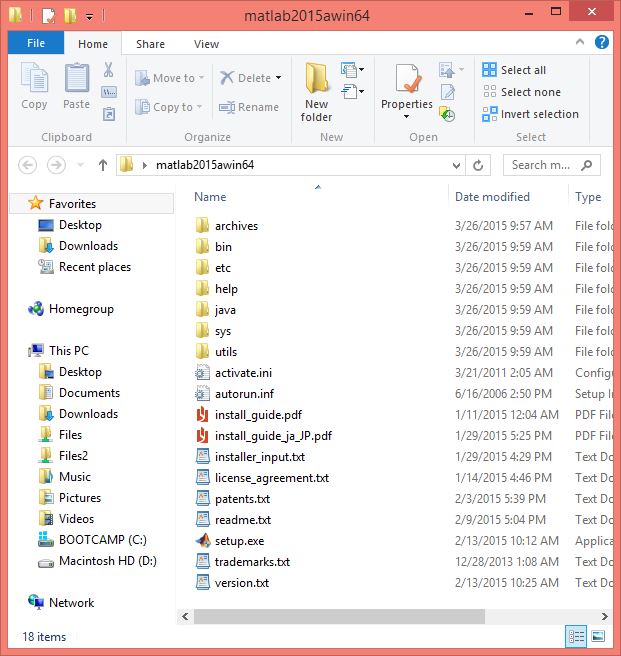Click the Rename button
The image size is (621, 656).
pyautogui.click(x=249, y=107)
